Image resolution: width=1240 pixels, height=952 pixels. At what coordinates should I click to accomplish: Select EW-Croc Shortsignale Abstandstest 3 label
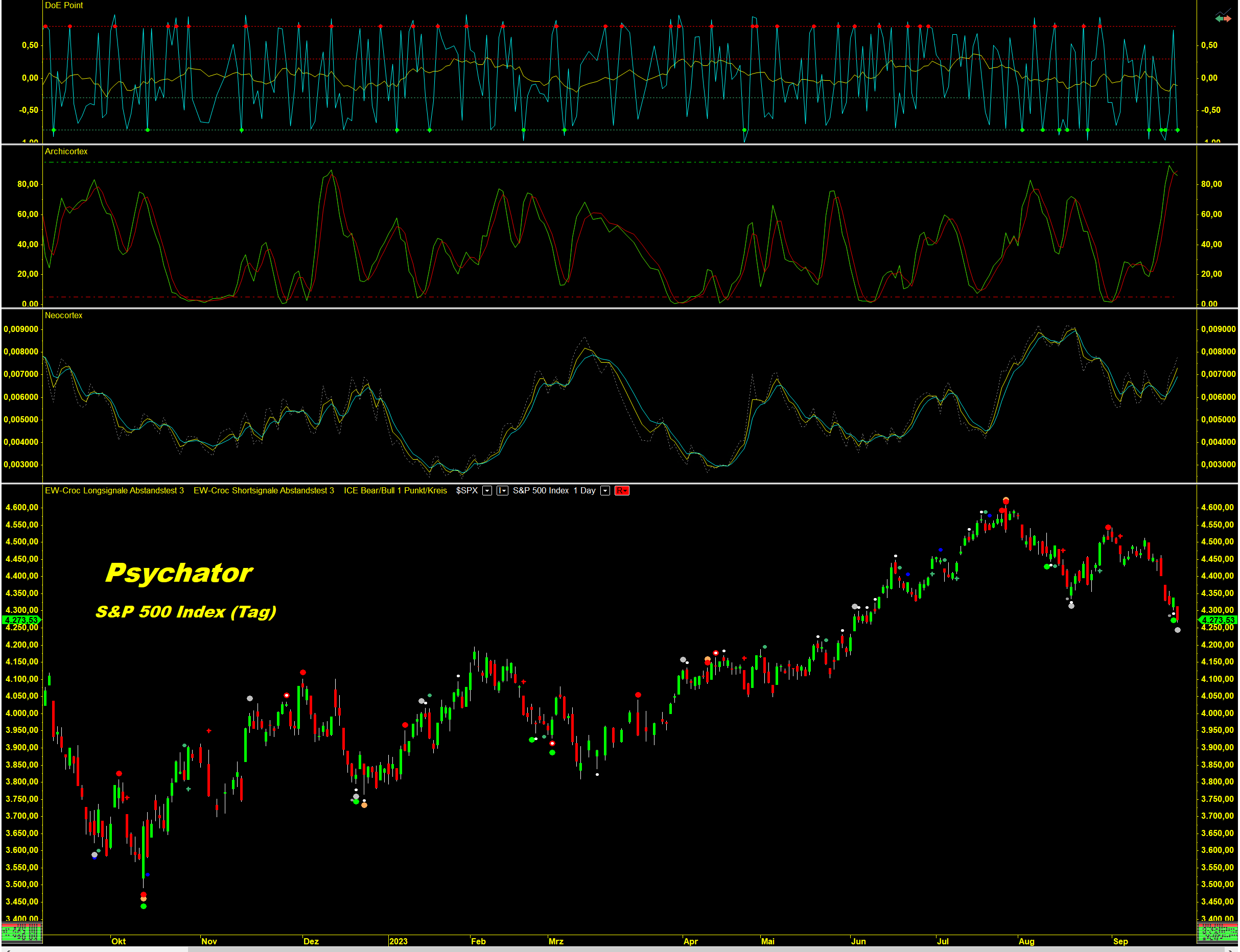pyautogui.click(x=264, y=491)
